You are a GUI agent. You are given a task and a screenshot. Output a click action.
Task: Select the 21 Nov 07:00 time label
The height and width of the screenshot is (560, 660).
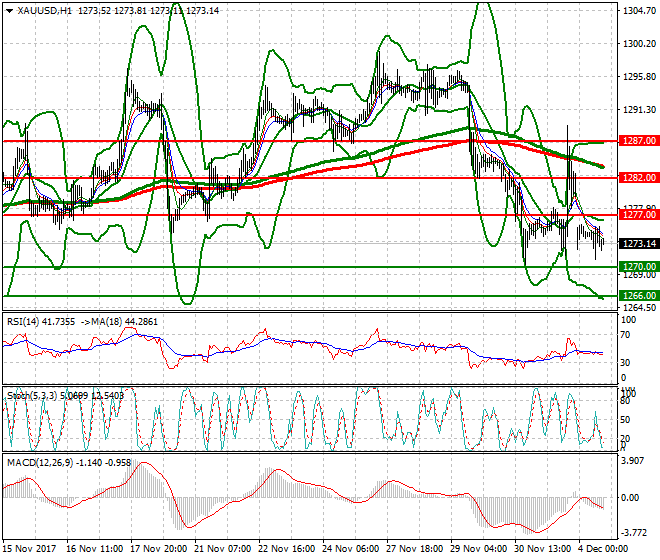[223, 549]
